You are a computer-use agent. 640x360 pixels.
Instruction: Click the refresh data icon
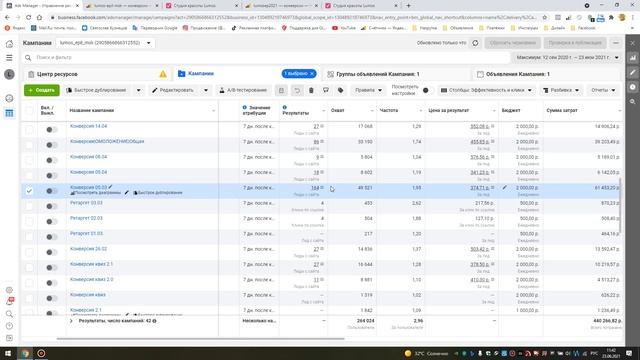[x=475, y=43]
